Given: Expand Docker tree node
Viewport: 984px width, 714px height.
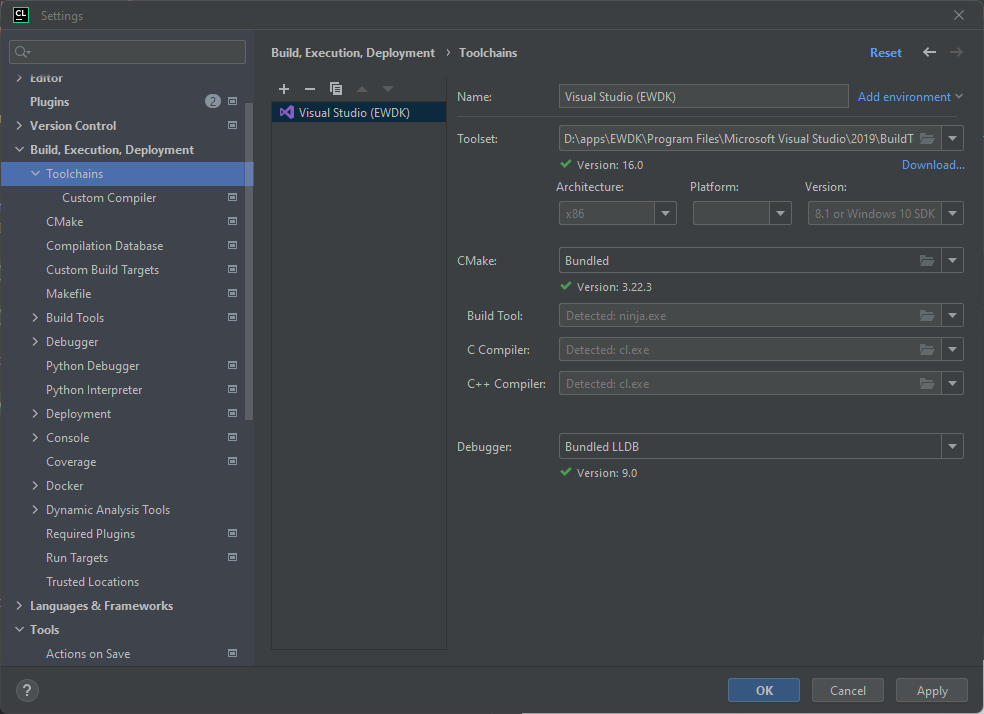Looking at the screenshot, I should click(x=35, y=486).
